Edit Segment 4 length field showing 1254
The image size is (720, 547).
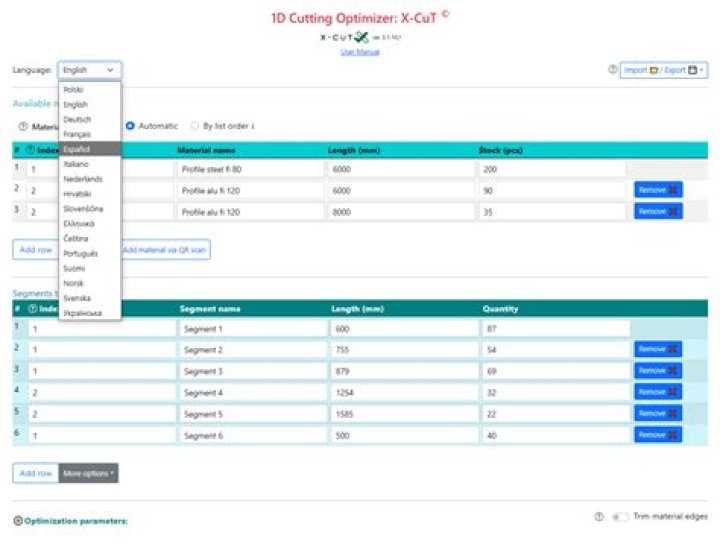click(x=404, y=393)
